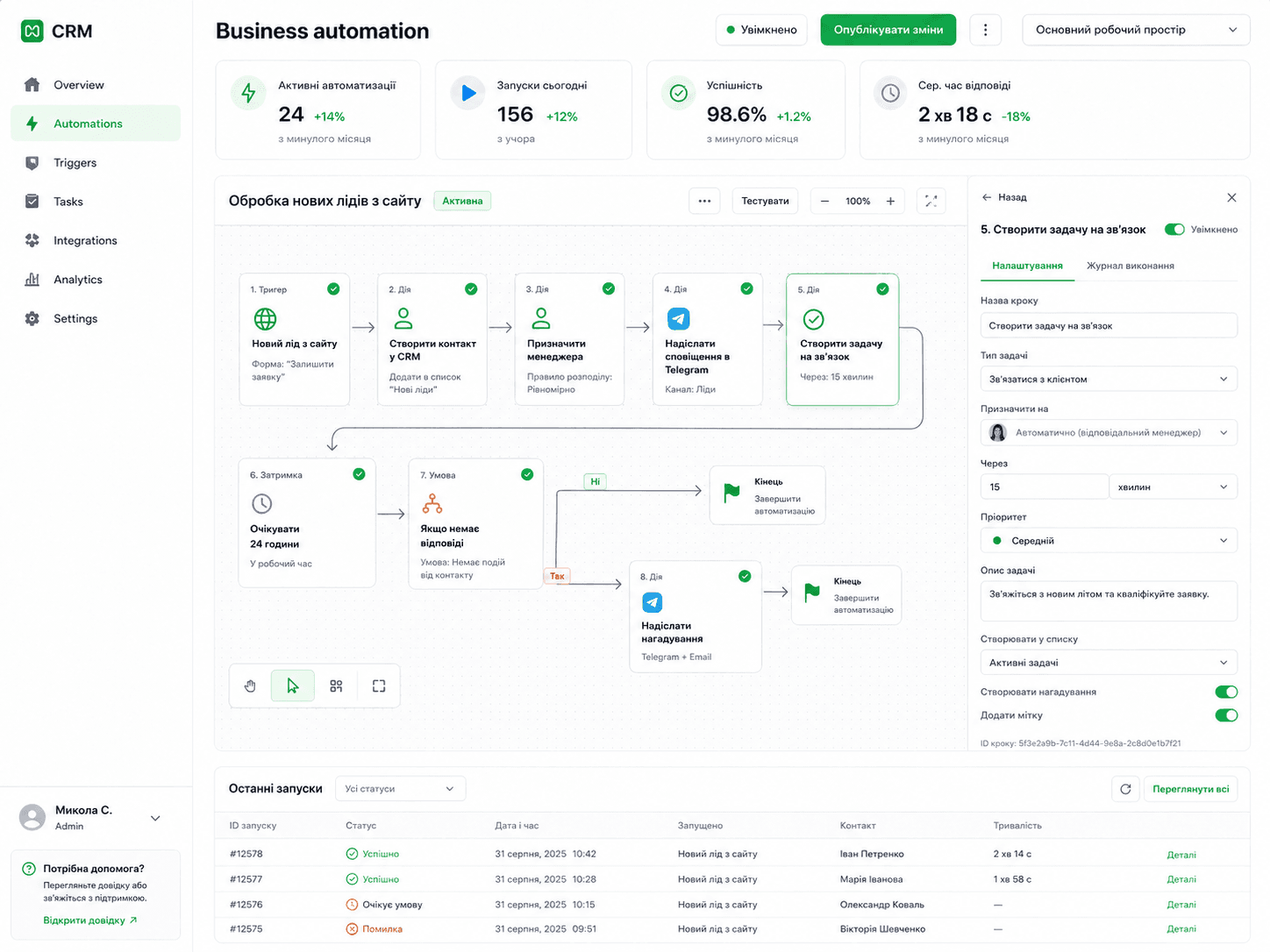The width and height of the screenshot is (1270, 952).
Task: Expand the canvas to fullscreen
Action: coord(931,201)
